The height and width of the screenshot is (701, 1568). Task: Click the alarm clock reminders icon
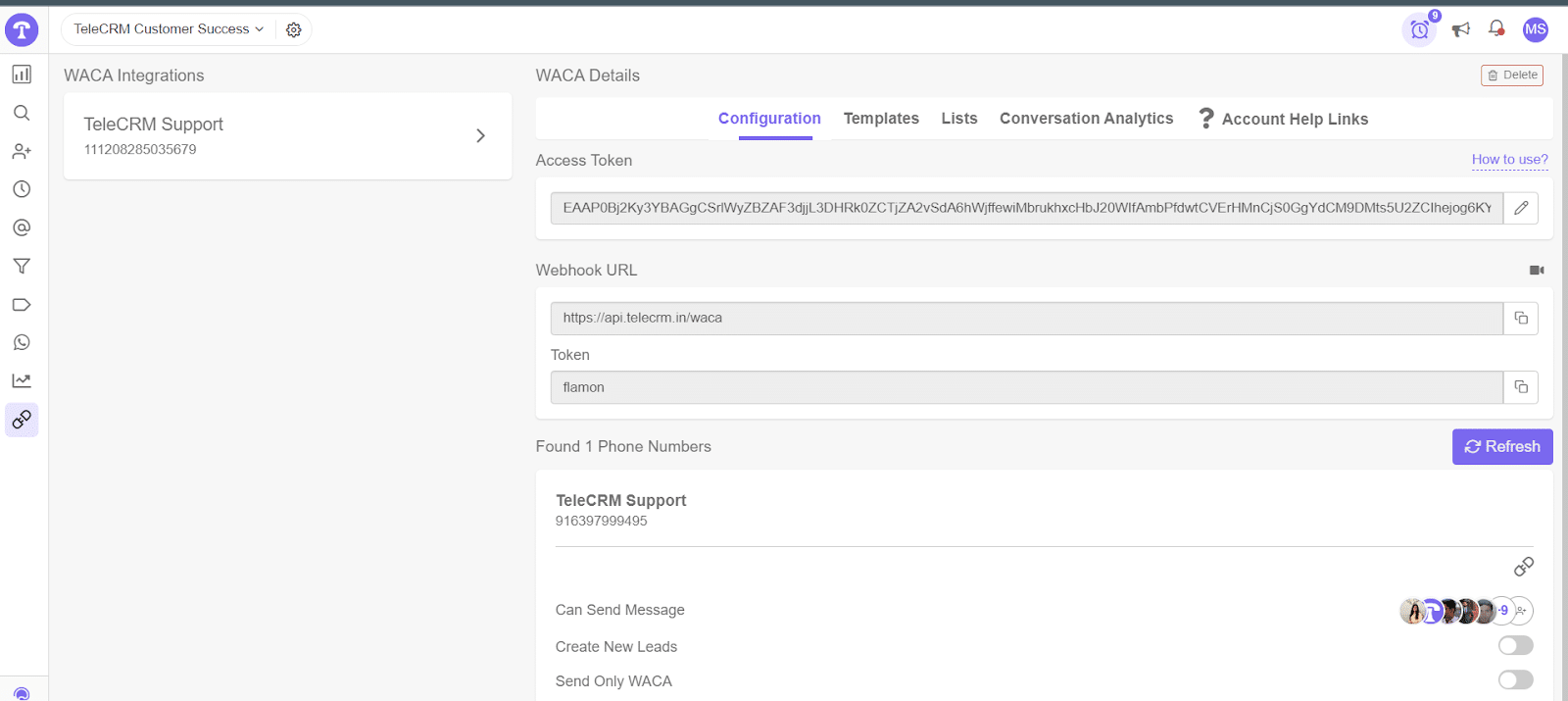click(x=1419, y=30)
